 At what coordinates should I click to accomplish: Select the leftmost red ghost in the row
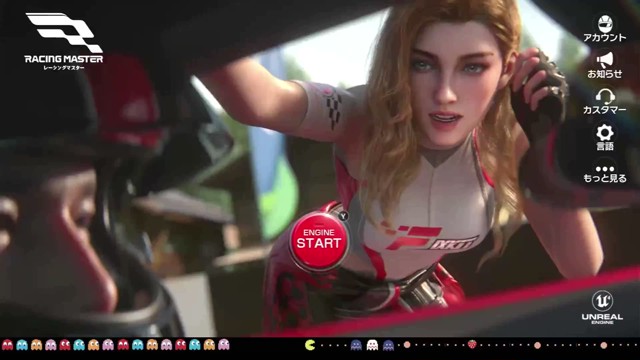[x=7, y=345]
